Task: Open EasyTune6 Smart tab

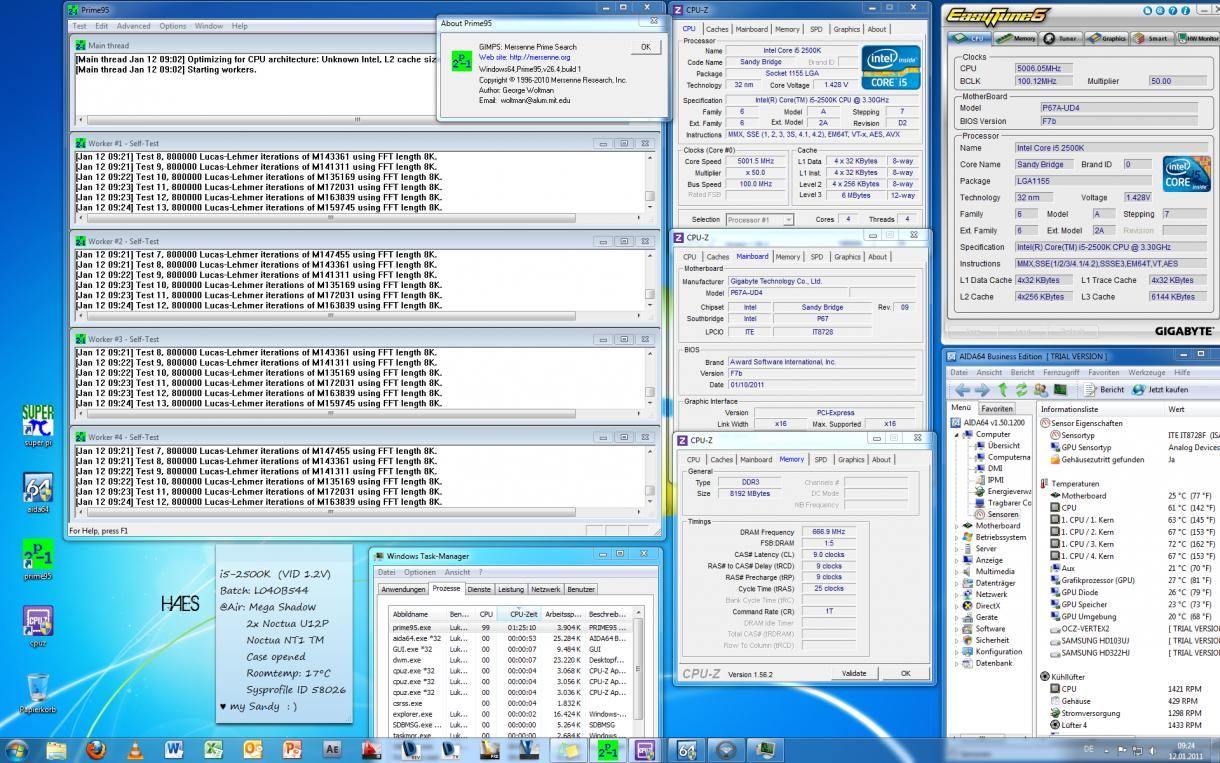Action: point(1151,38)
